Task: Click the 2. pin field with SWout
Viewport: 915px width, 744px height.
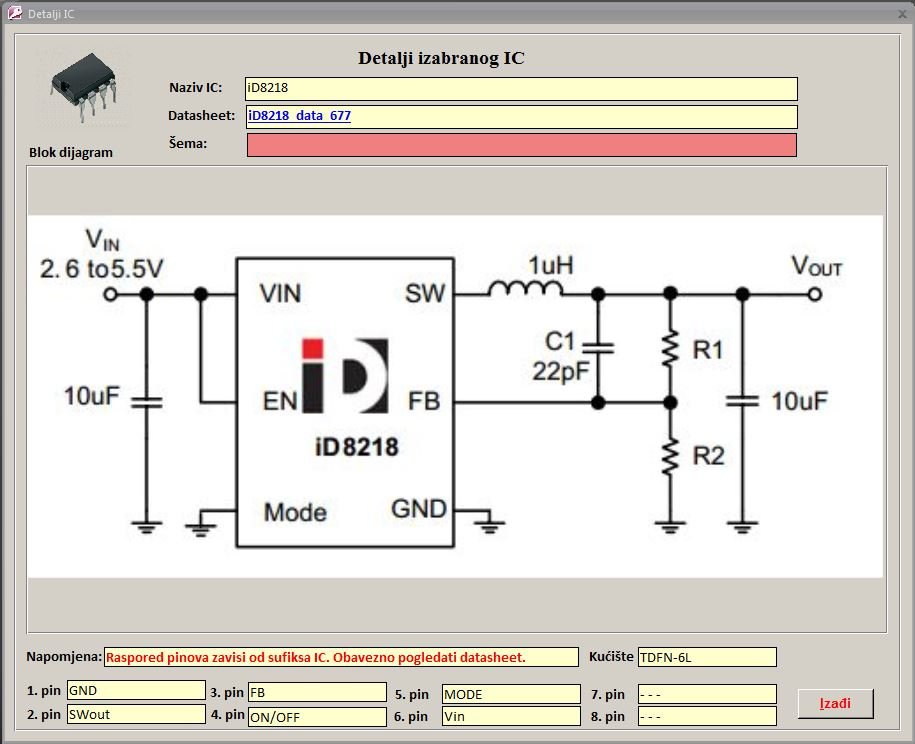Action: (x=134, y=715)
